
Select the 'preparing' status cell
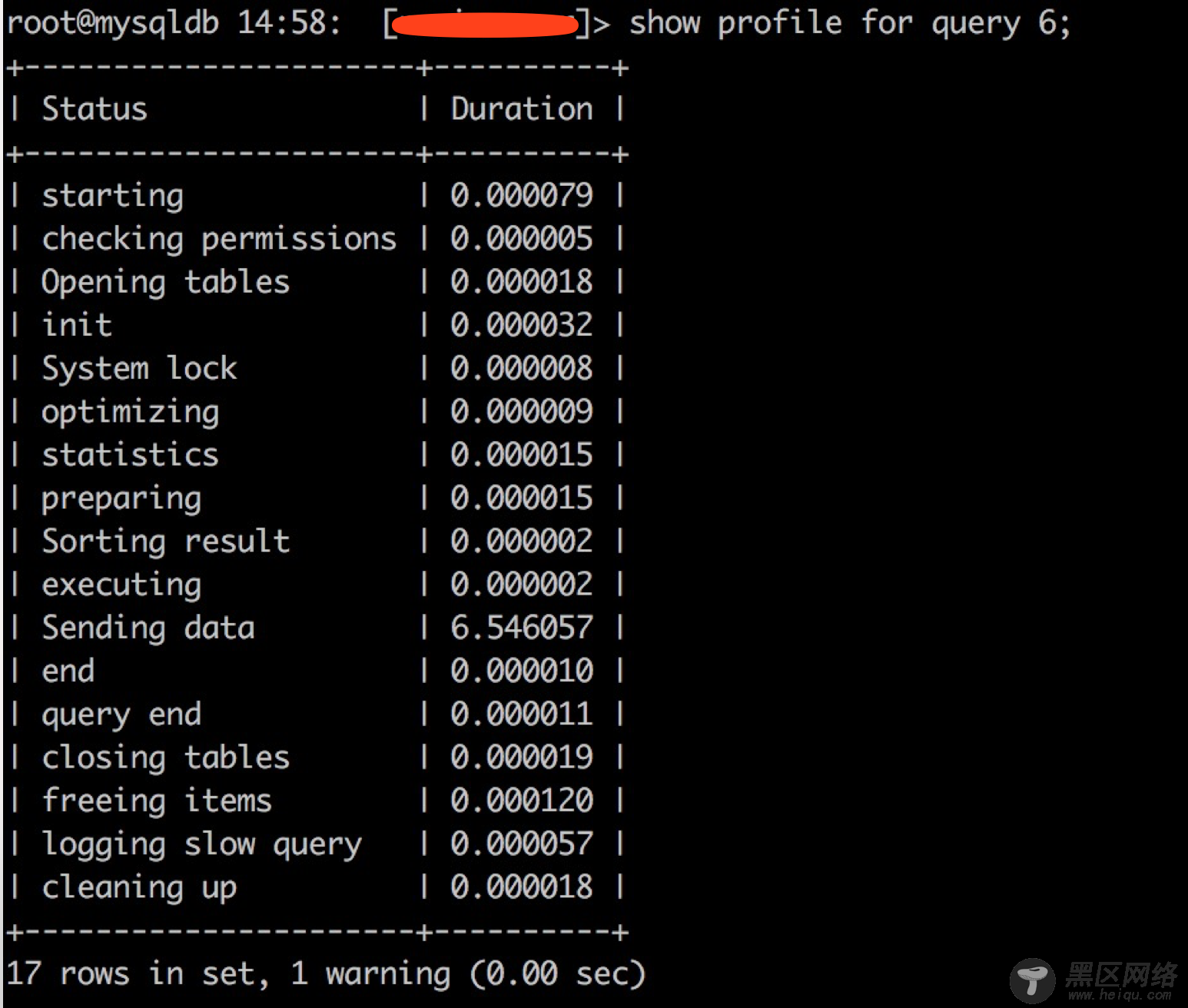[121, 498]
